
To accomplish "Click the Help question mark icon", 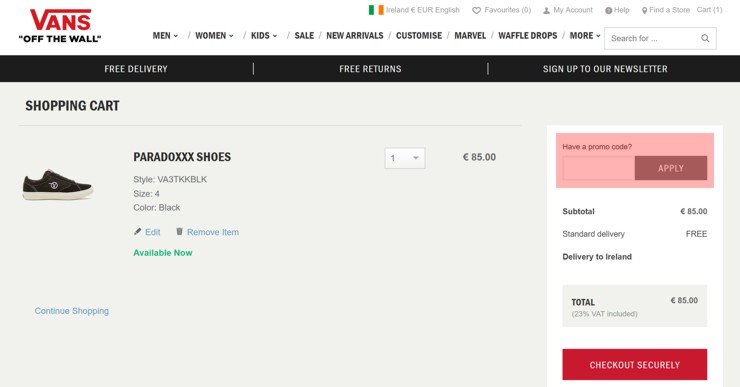I will pyautogui.click(x=608, y=10).
